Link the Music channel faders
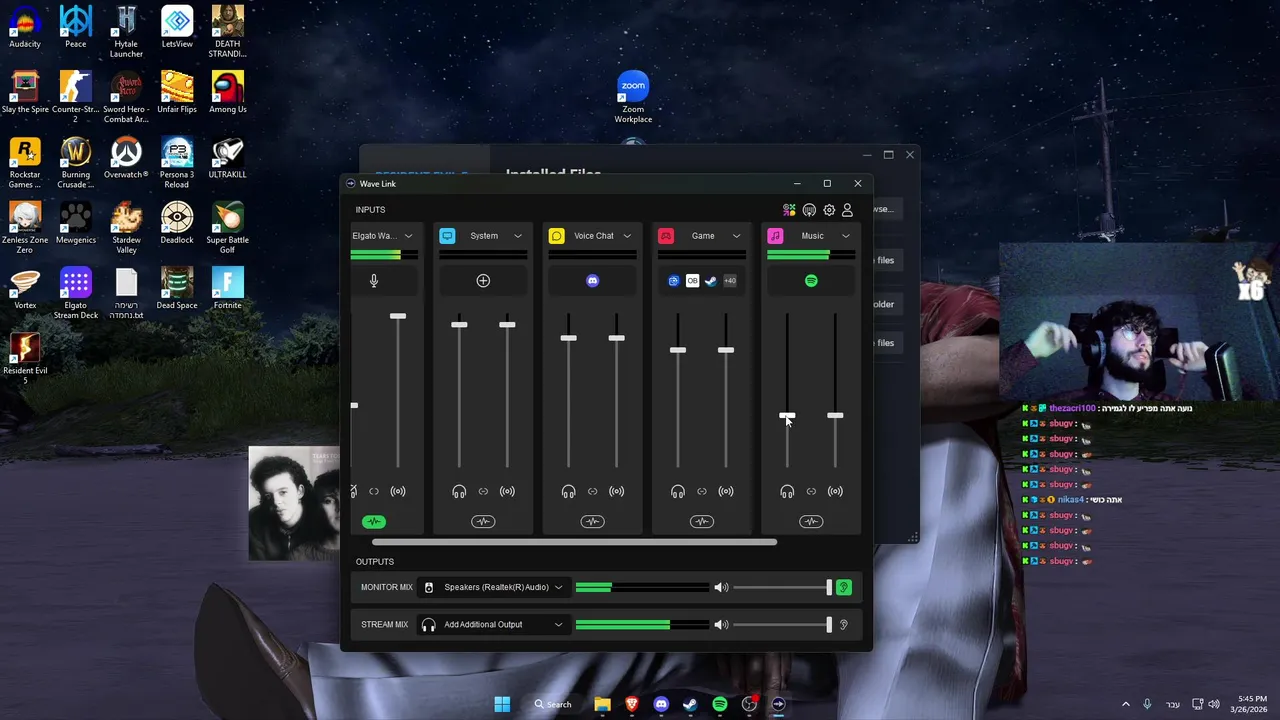Screen dimensions: 1280x720 coord(811,491)
